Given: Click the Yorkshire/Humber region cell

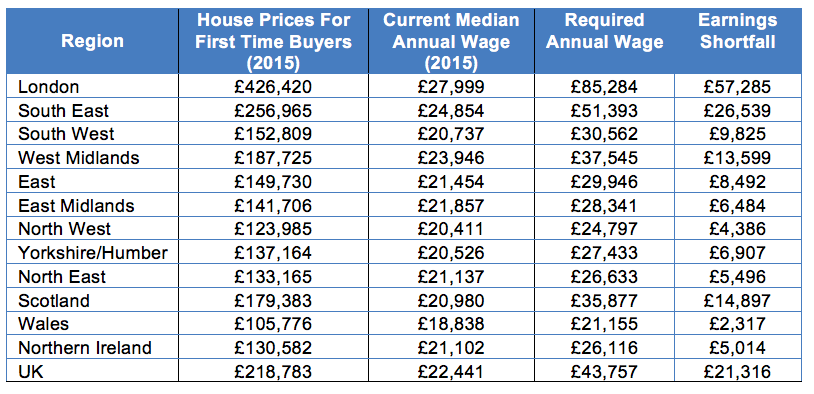Looking at the screenshot, I should click(93, 253).
